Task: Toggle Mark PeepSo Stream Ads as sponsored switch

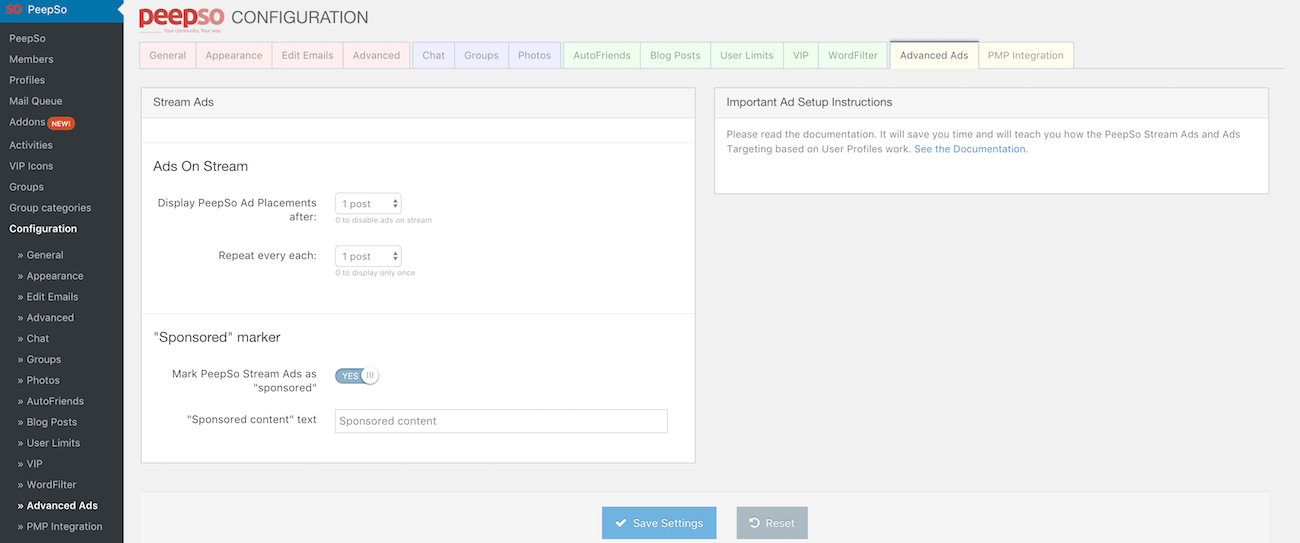Action: click(x=357, y=376)
